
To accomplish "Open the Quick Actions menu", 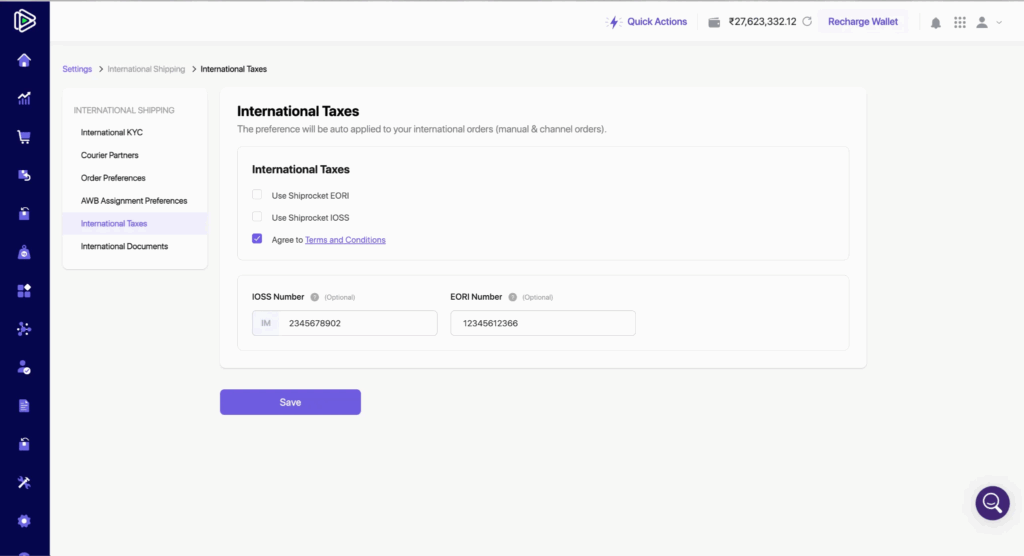I will (648, 22).
